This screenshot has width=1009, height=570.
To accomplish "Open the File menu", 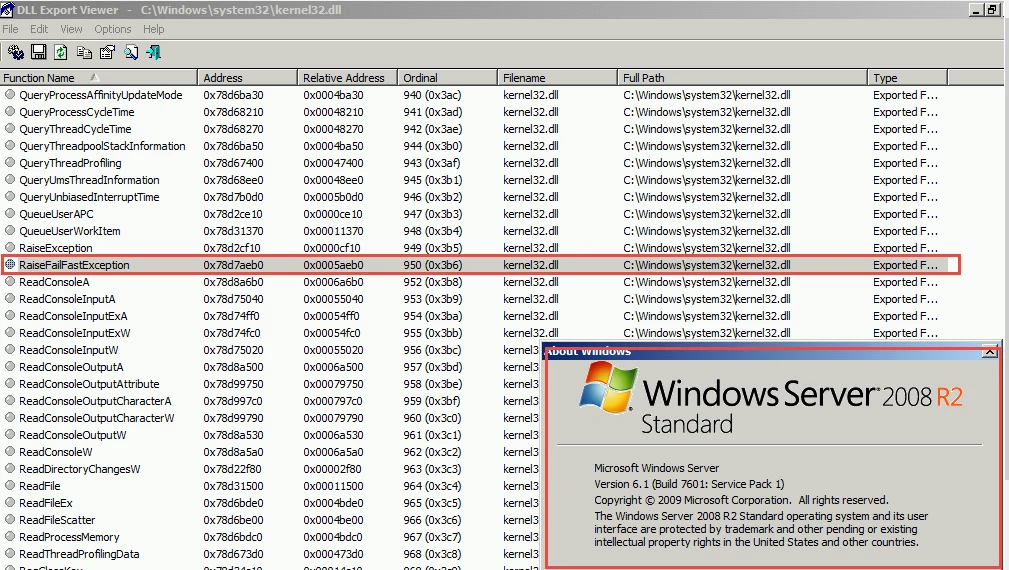I will tap(10, 29).
